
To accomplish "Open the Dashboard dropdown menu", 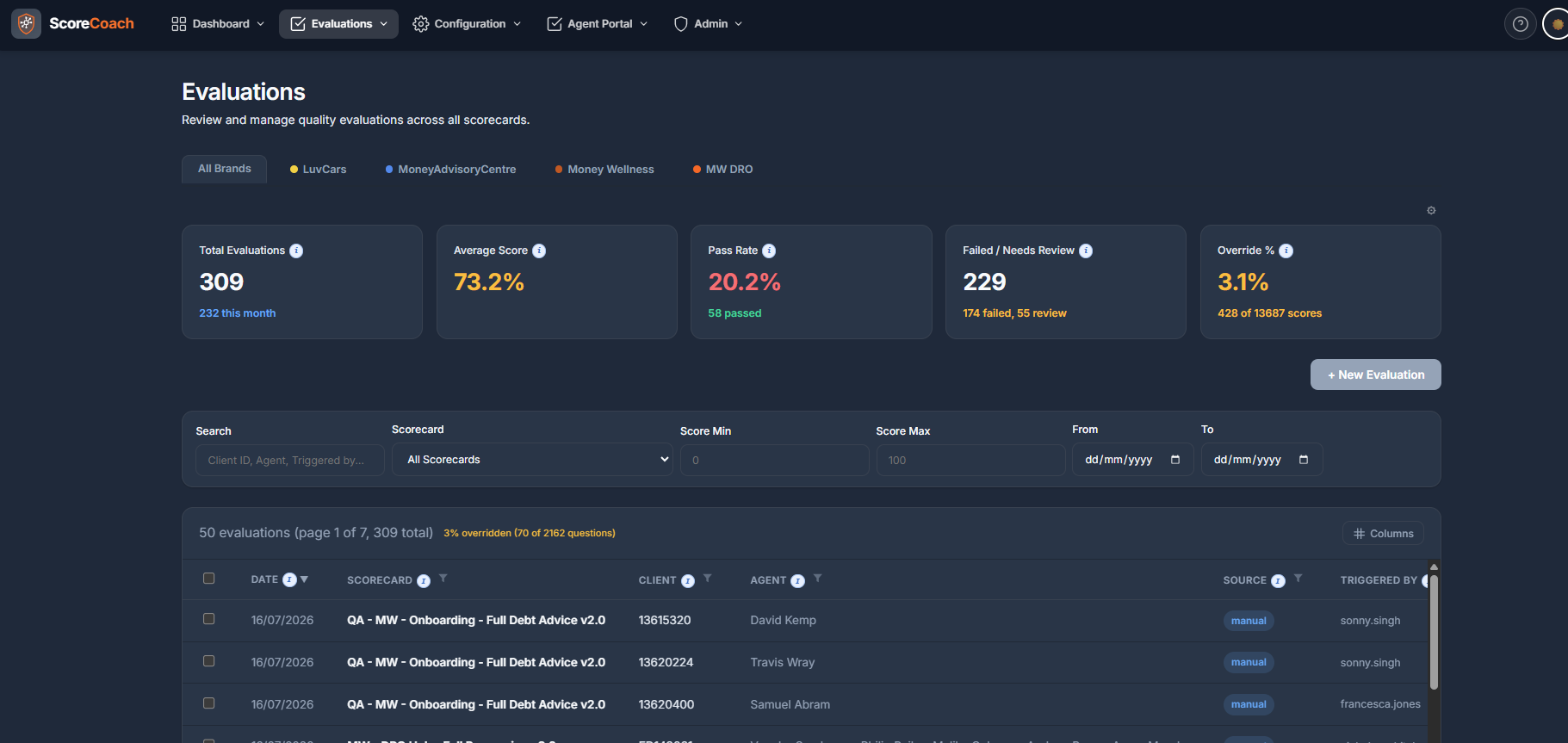I will pos(218,24).
